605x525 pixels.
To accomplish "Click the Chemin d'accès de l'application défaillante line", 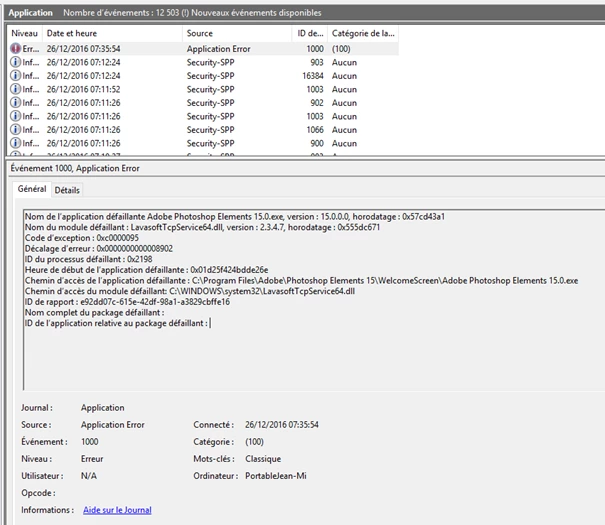I will click(x=301, y=280).
